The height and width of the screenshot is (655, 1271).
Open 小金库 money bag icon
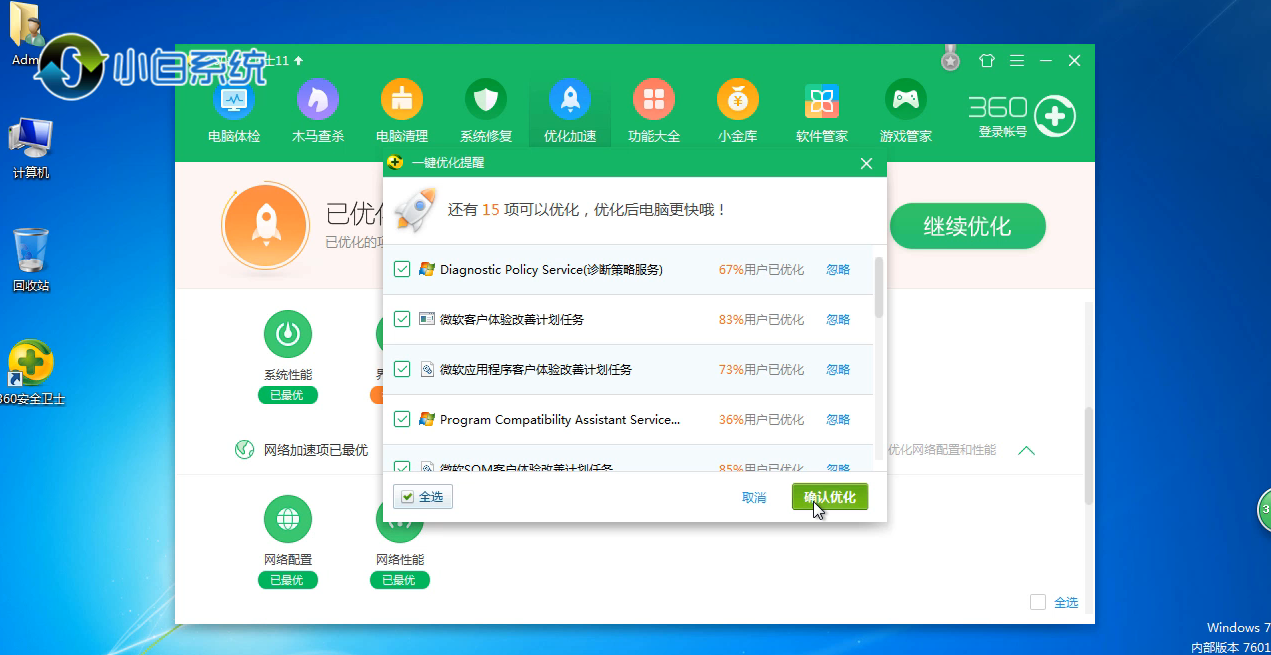point(738,99)
